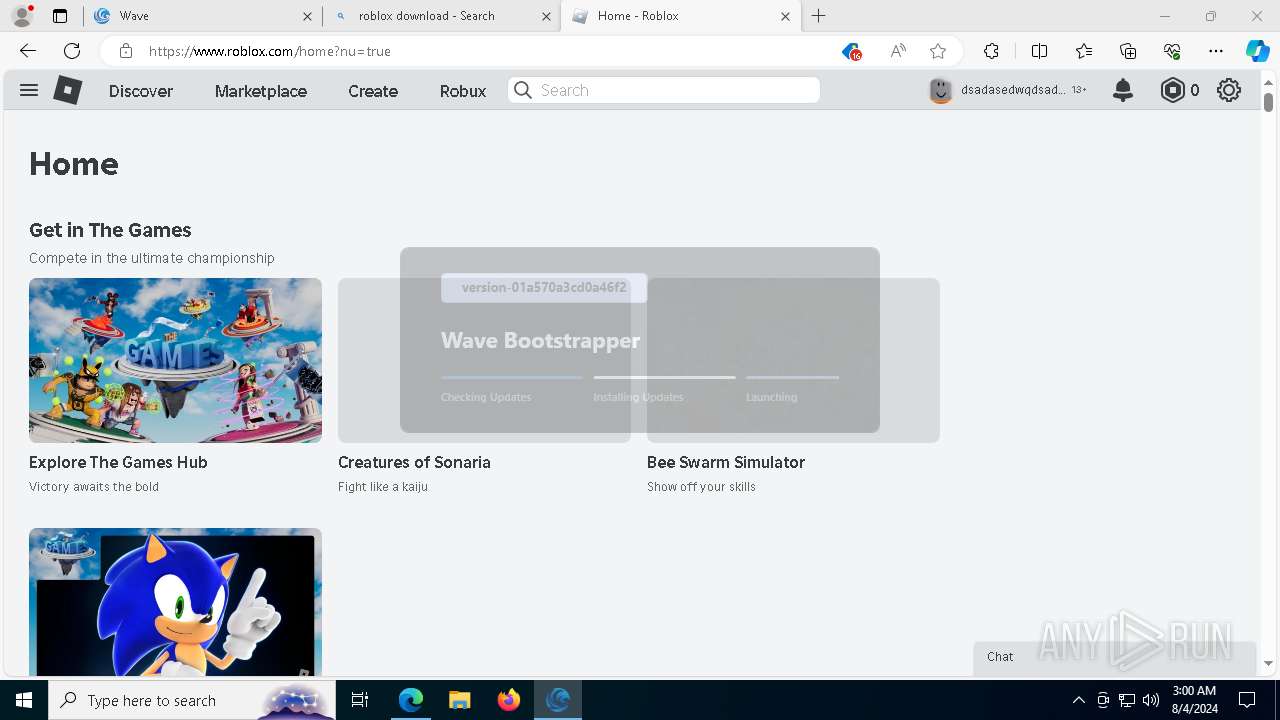Open a new browser tab
The height and width of the screenshot is (720, 1280).
(819, 16)
